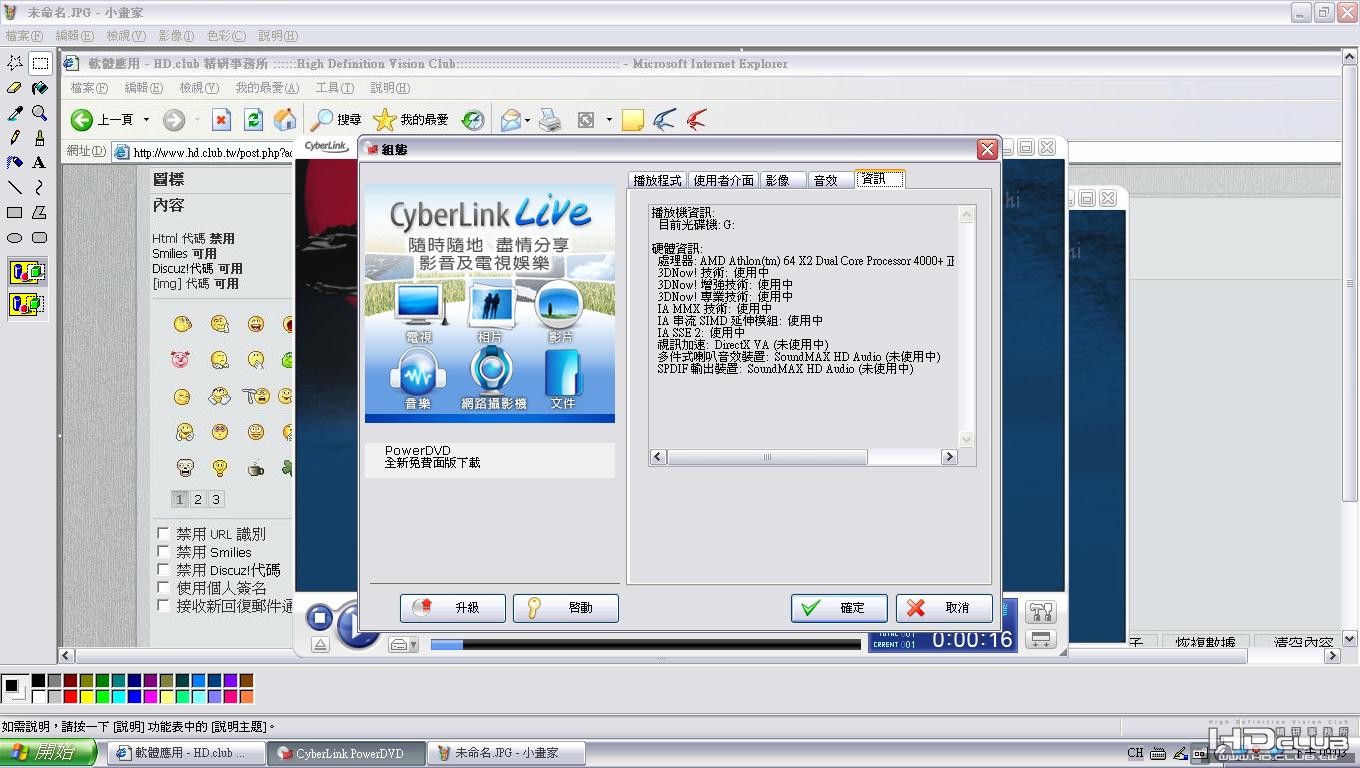
Task: Select the Airbrush tool in Paint
Action: (x=15, y=162)
